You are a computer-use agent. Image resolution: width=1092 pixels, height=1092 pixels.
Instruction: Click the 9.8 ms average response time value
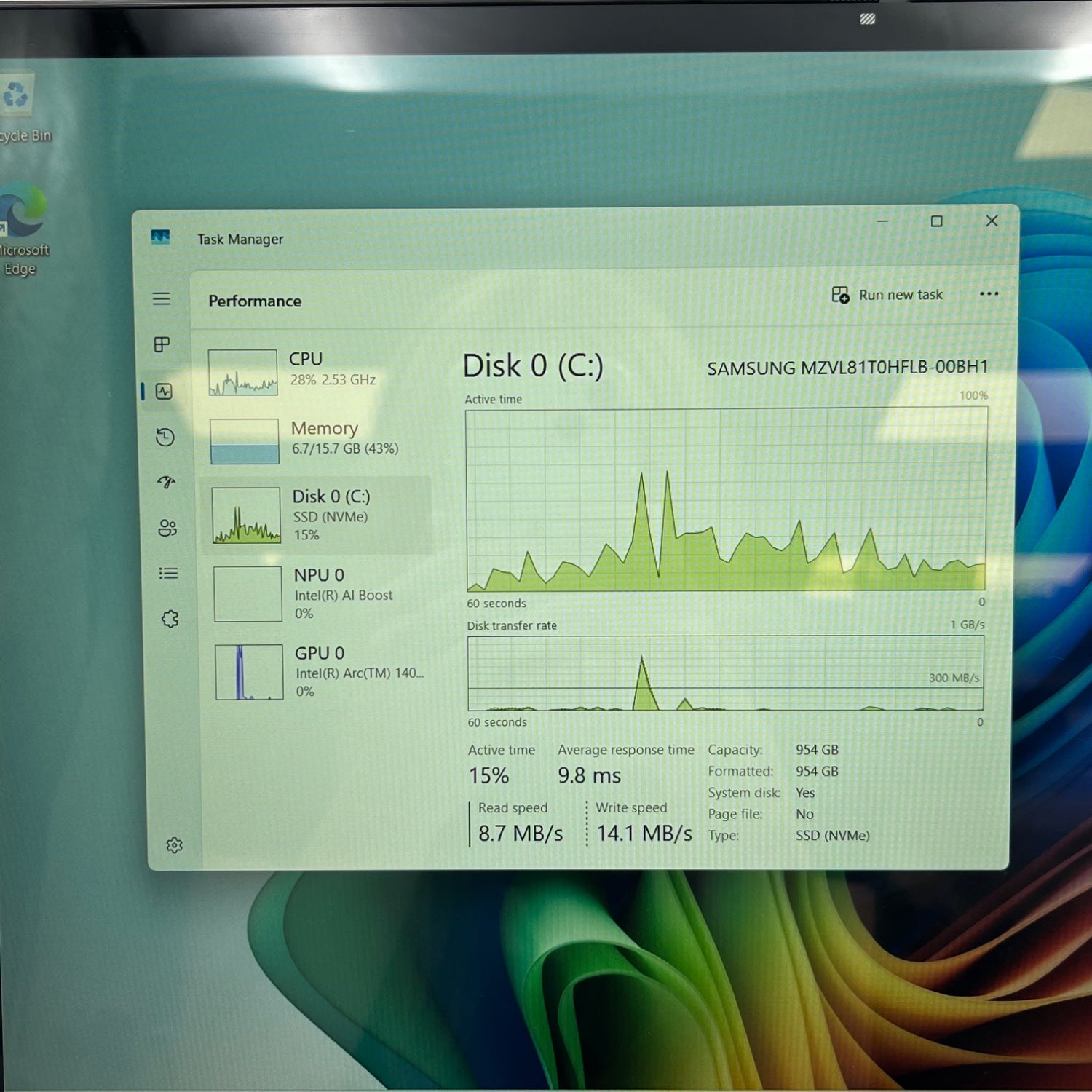tap(589, 775)
